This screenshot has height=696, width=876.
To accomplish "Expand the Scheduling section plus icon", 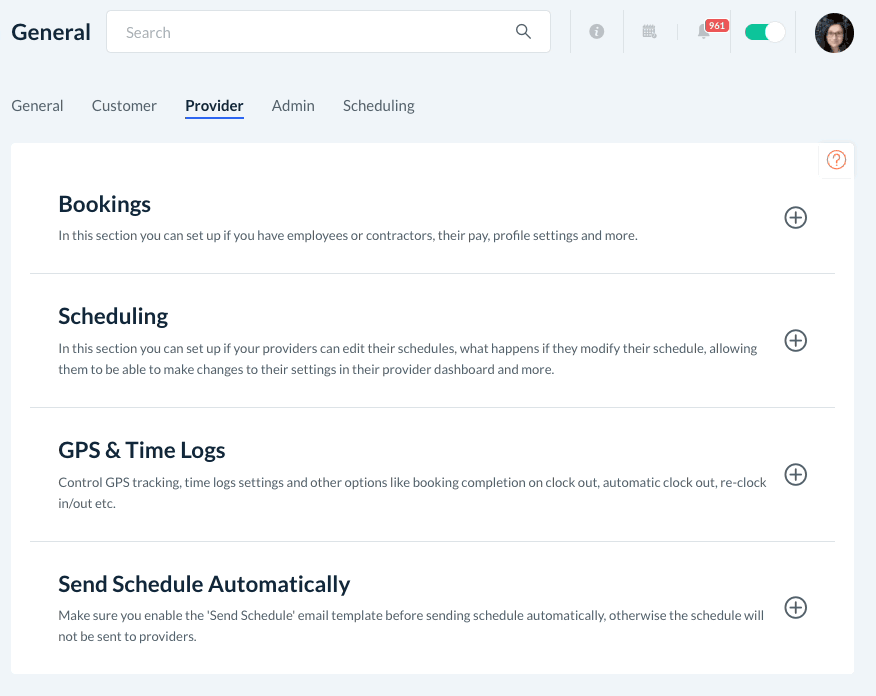I will 795,341.
